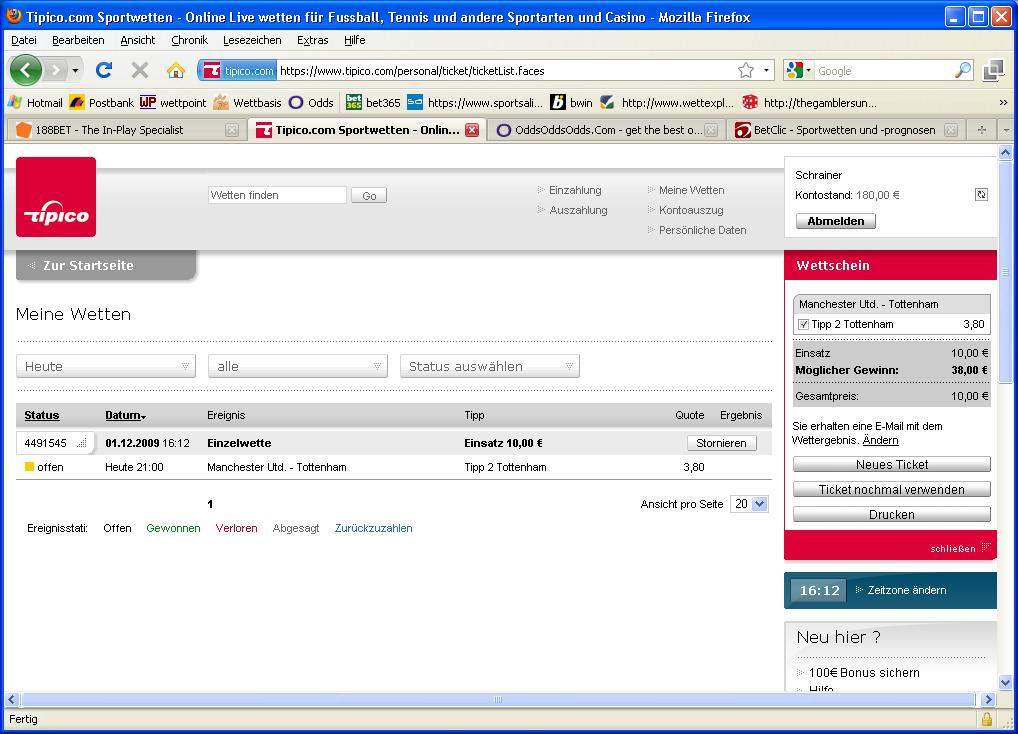Open the wettpoint bookmark
1018x734 pixels.
coord(173,103)
